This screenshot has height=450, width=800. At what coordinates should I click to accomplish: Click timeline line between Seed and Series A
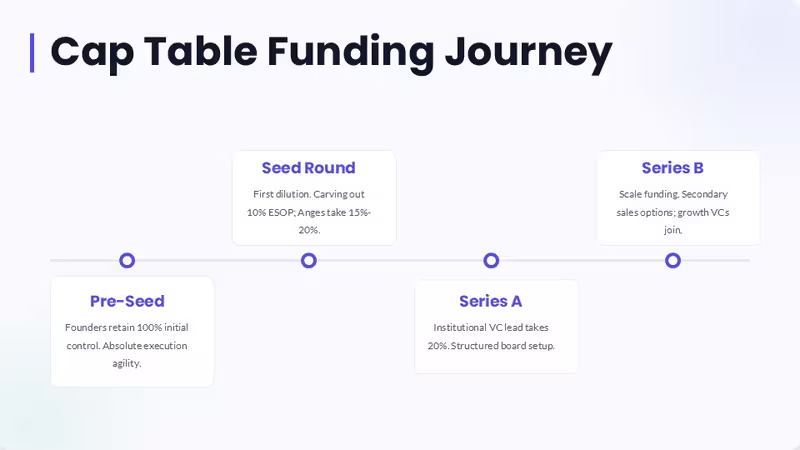pos(400,260)
